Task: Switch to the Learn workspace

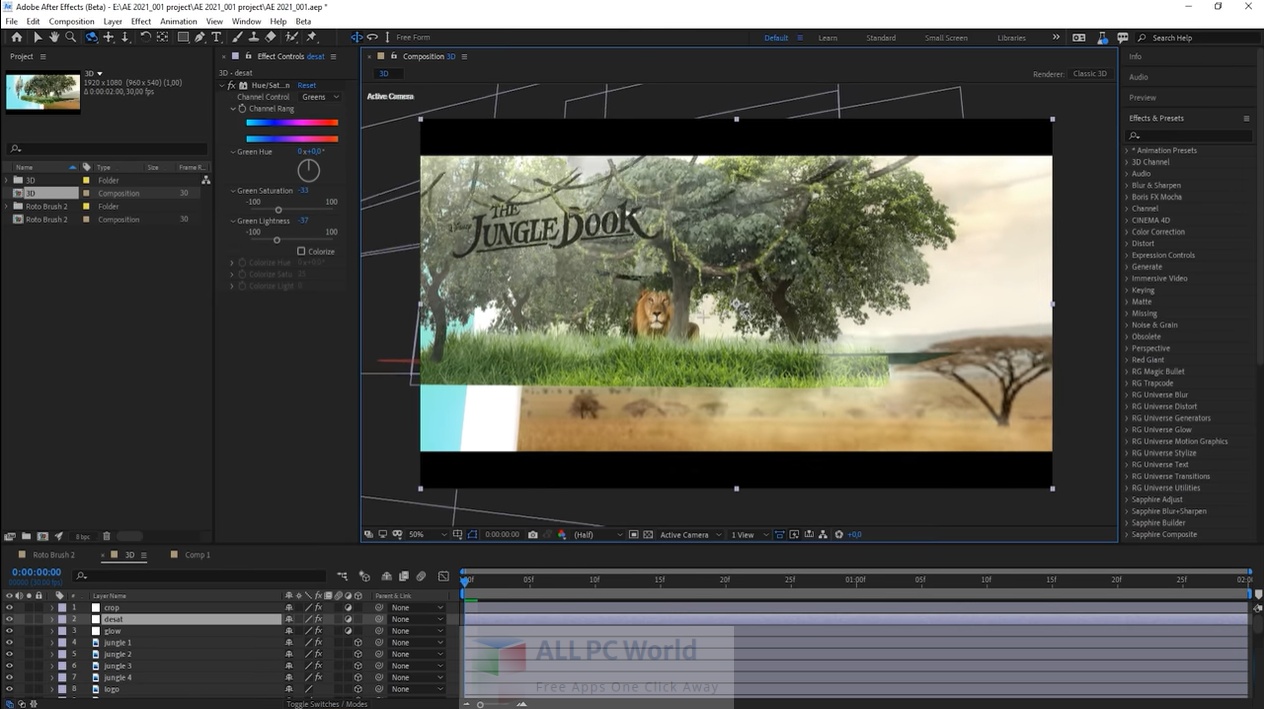Action: click(x=828, y=38)
